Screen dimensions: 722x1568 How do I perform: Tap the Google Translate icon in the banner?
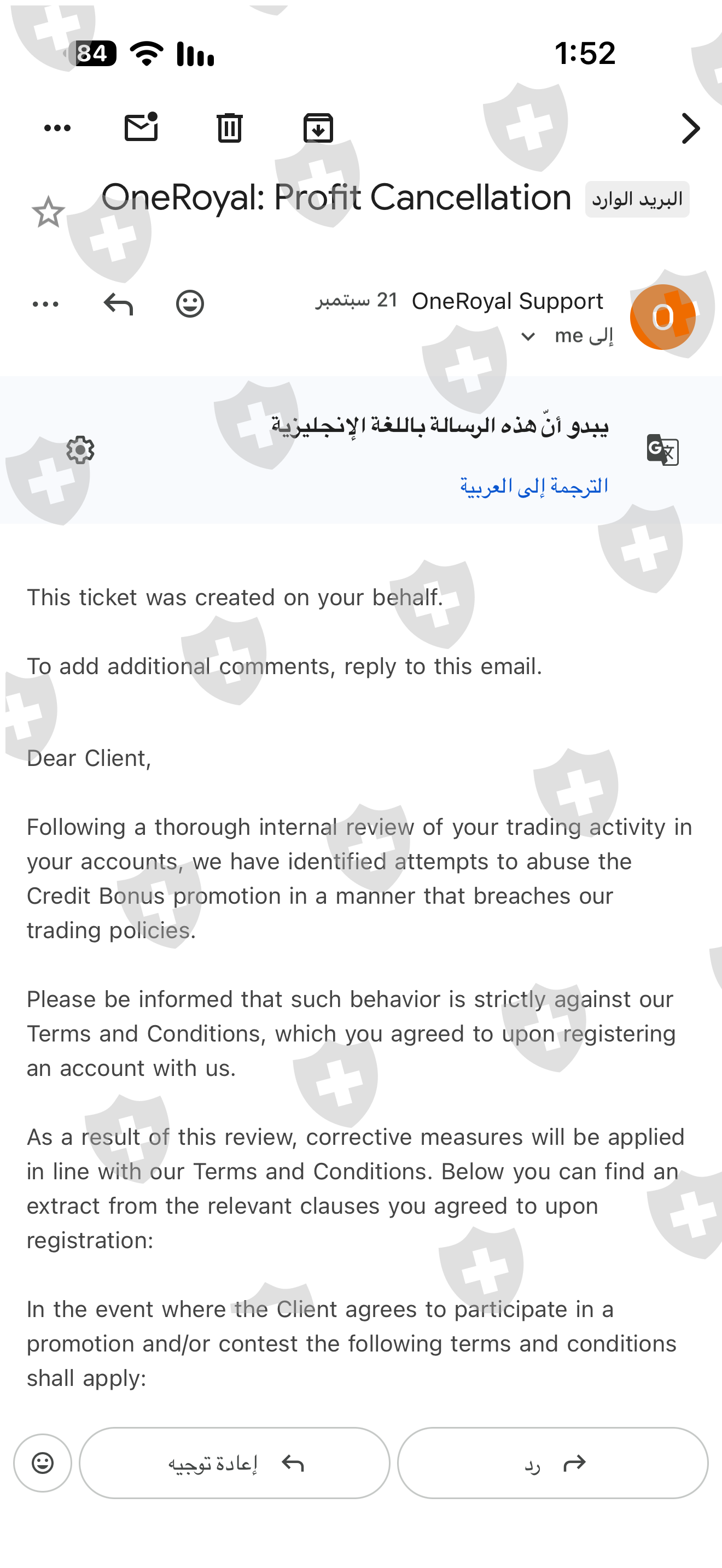point(662,450)
